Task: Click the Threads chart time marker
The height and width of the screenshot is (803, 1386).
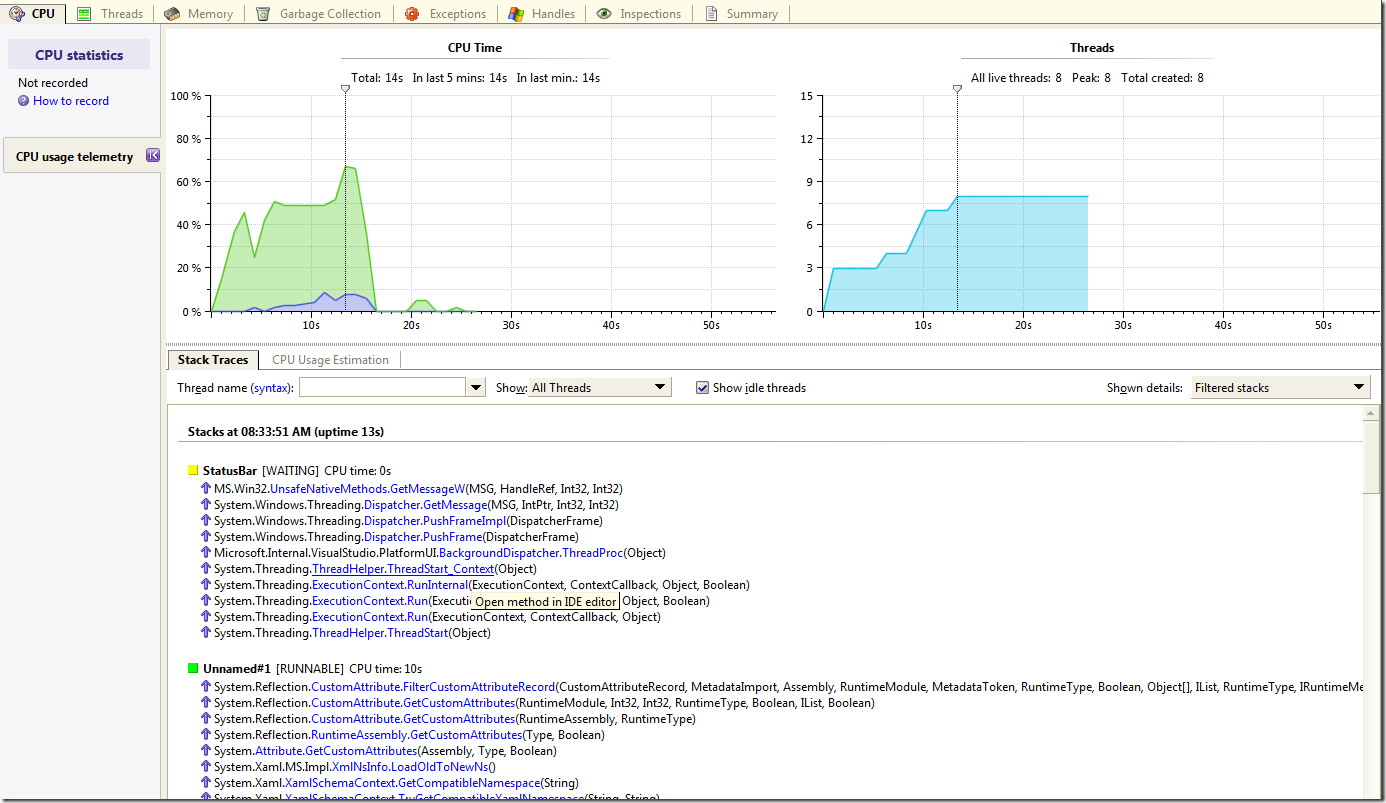Action: pos(957,89)
